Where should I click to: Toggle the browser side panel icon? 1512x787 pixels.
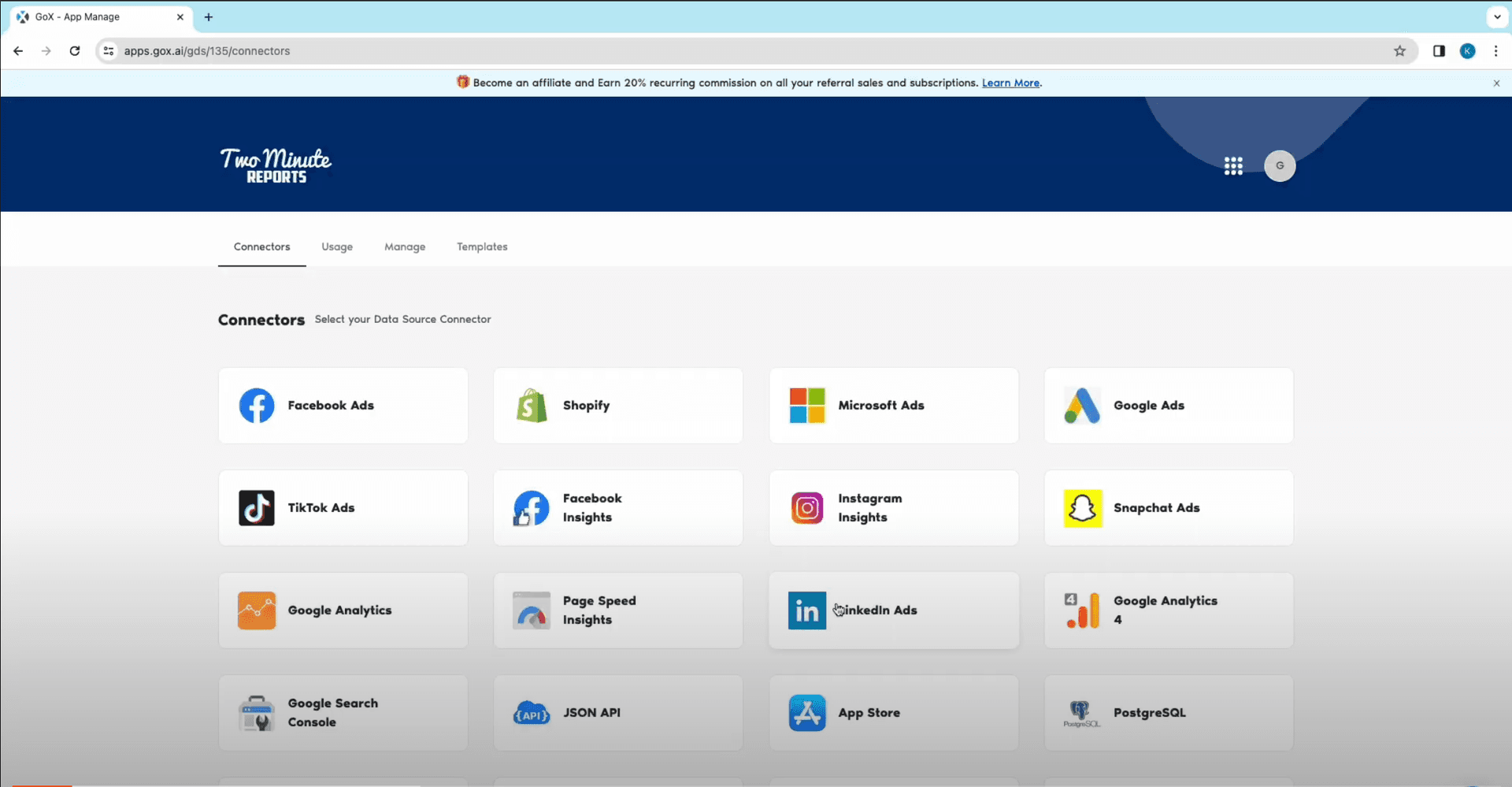[x=1439, y=51]
